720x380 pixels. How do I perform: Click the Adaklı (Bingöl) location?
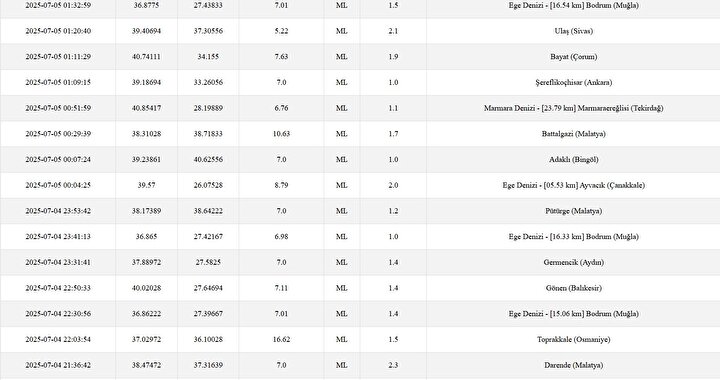coord(573,160)
